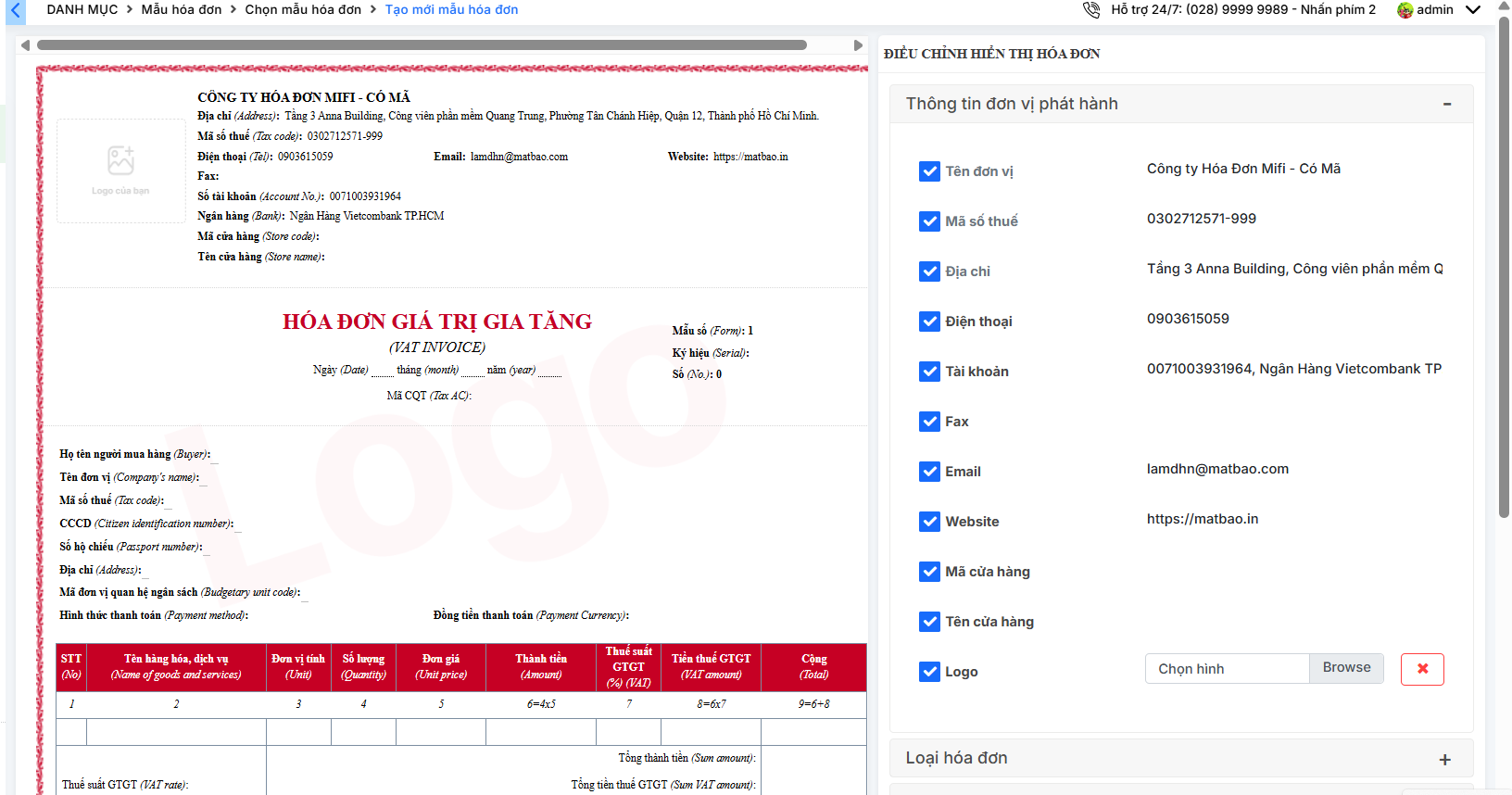Click the phone value 0903615059 in the panel
1512x795 pixels.
pos(1188,319)
